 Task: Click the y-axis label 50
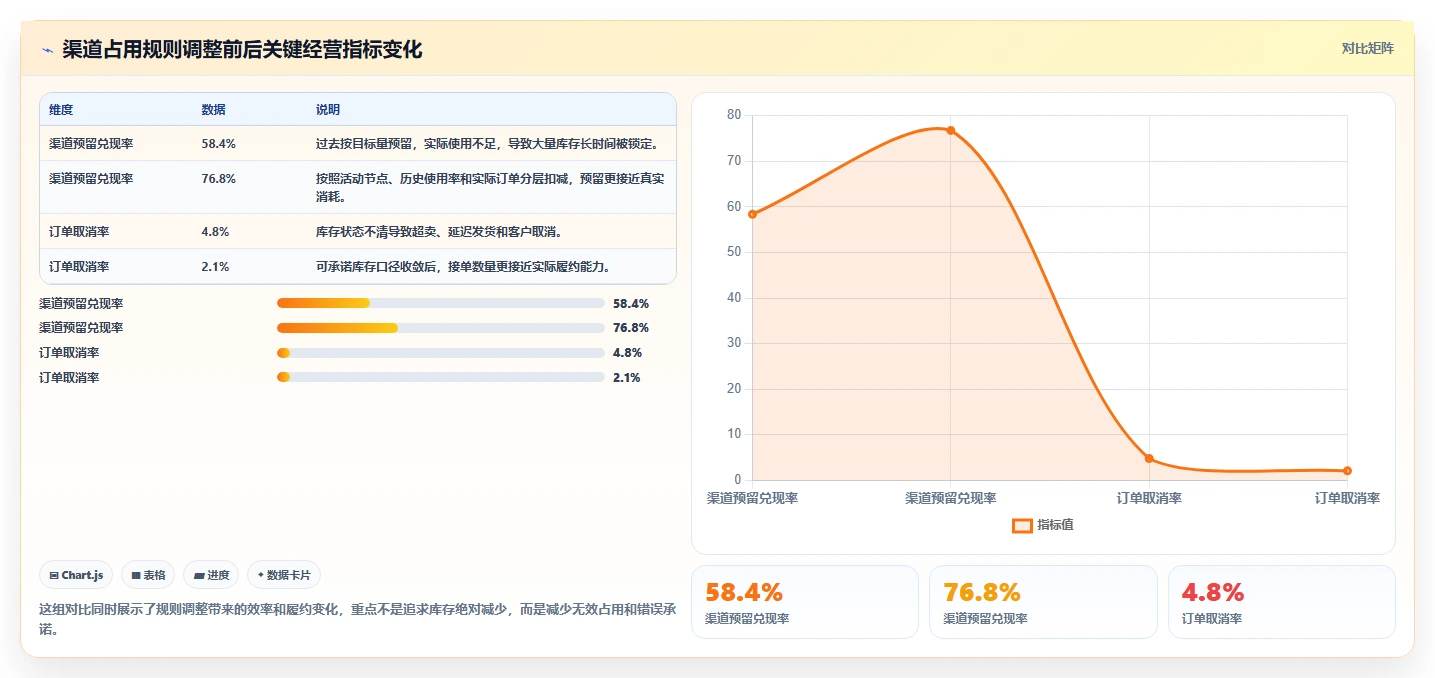[x=734, y=252]
